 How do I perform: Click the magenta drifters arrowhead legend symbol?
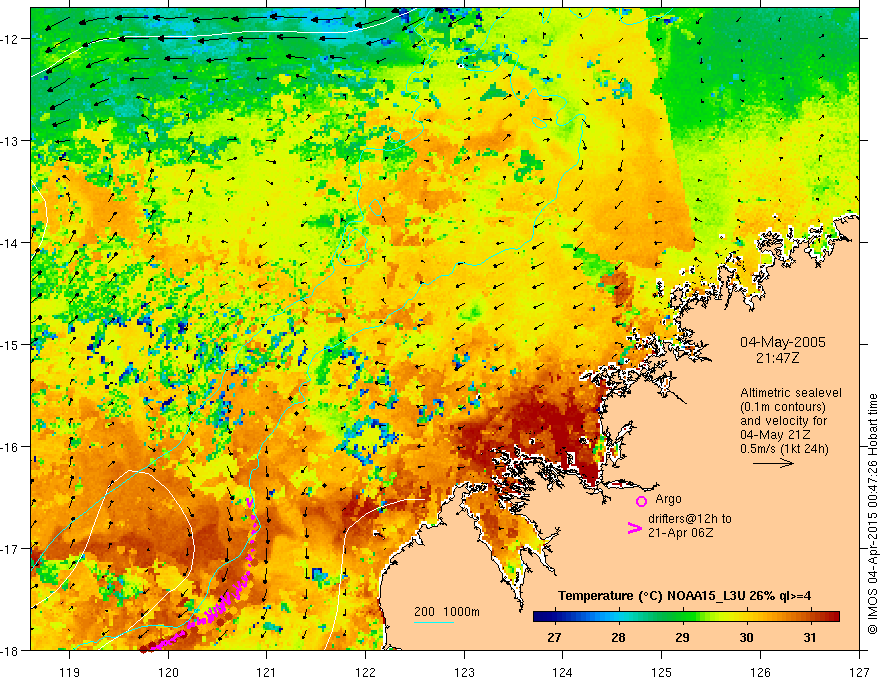634,528
